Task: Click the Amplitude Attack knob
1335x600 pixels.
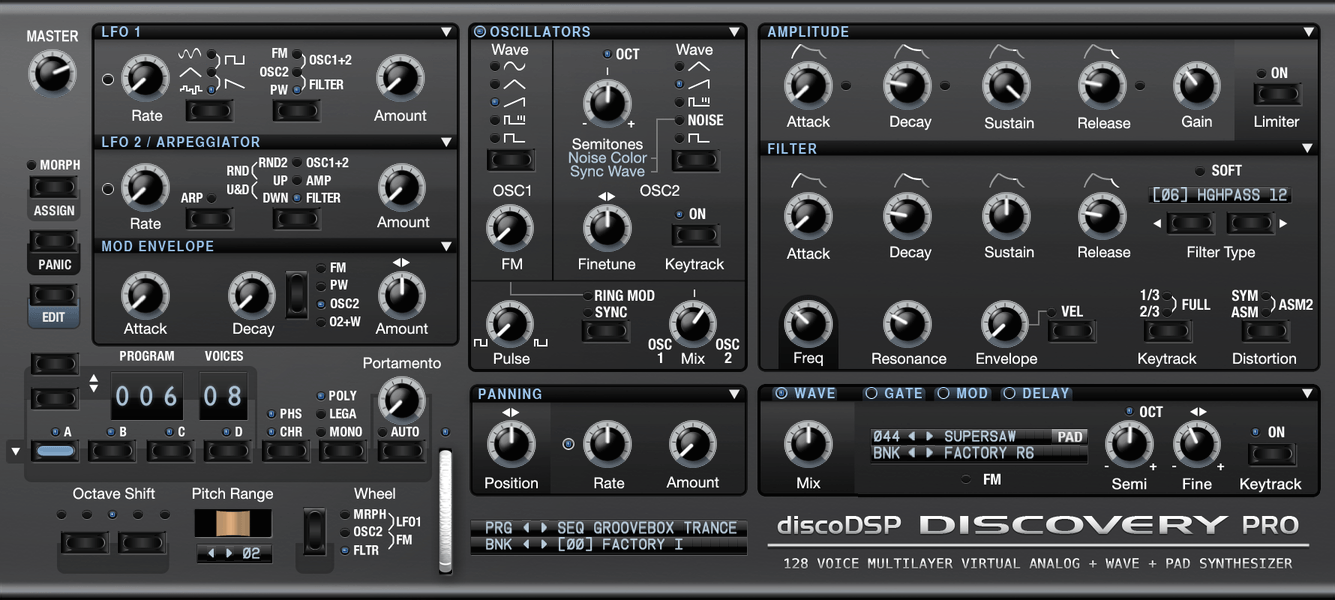Action: click(x=808, y=87)
